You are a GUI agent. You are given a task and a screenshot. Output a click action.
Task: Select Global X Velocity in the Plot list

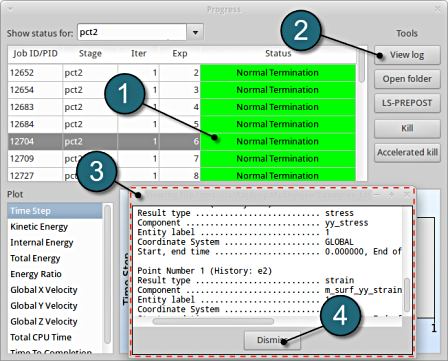pyautogui.click(x=55, y=290)
